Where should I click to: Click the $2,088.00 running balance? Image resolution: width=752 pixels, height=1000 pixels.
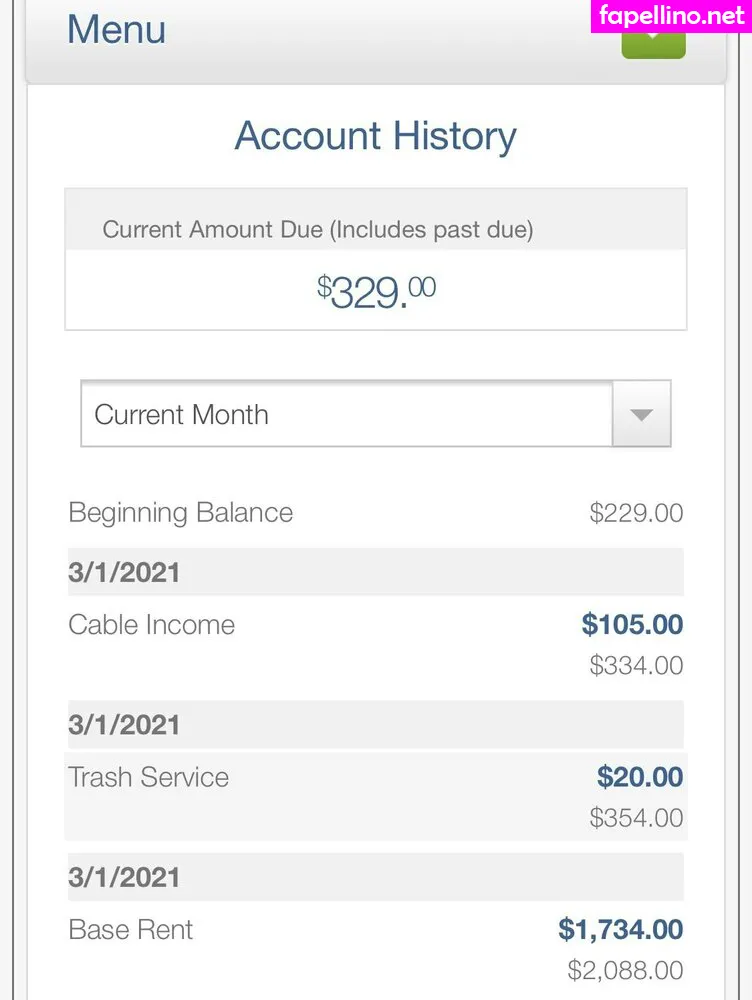[625, 970]
